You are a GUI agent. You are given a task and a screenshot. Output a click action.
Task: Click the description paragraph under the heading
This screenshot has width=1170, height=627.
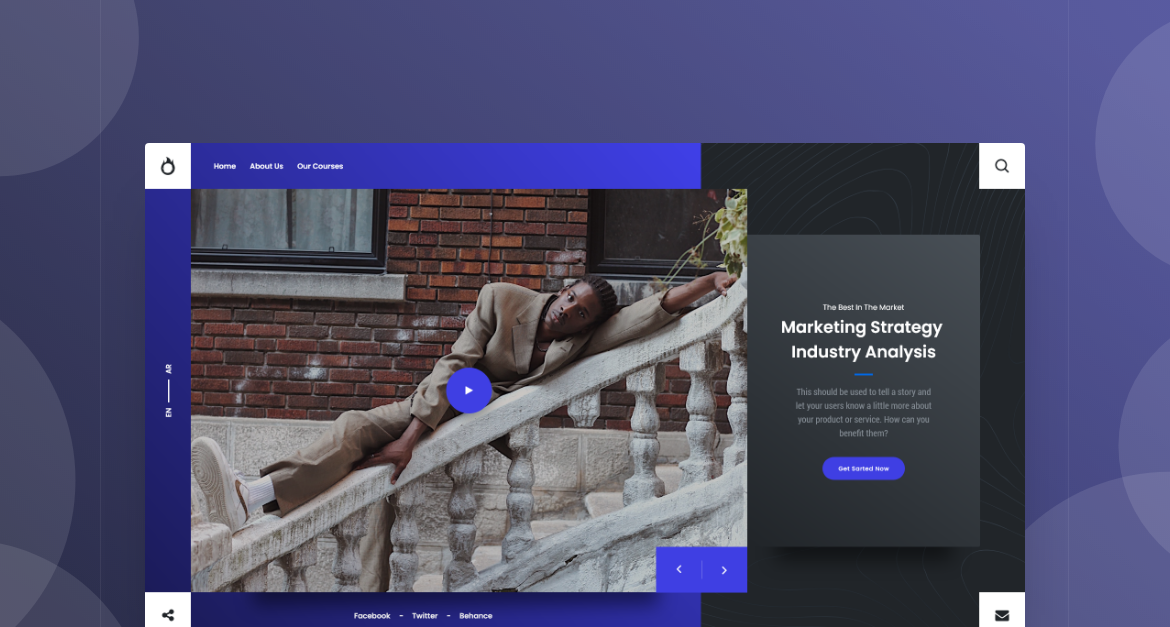[863, 413]
